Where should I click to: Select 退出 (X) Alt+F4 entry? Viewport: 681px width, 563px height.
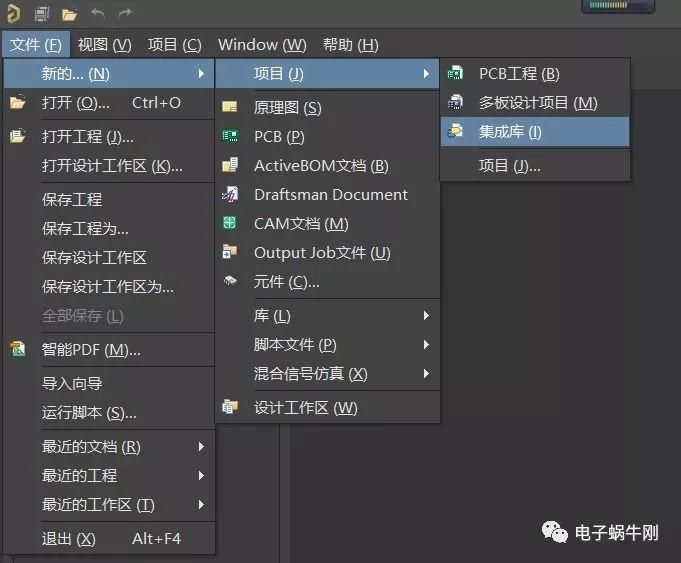pos(109,539)
